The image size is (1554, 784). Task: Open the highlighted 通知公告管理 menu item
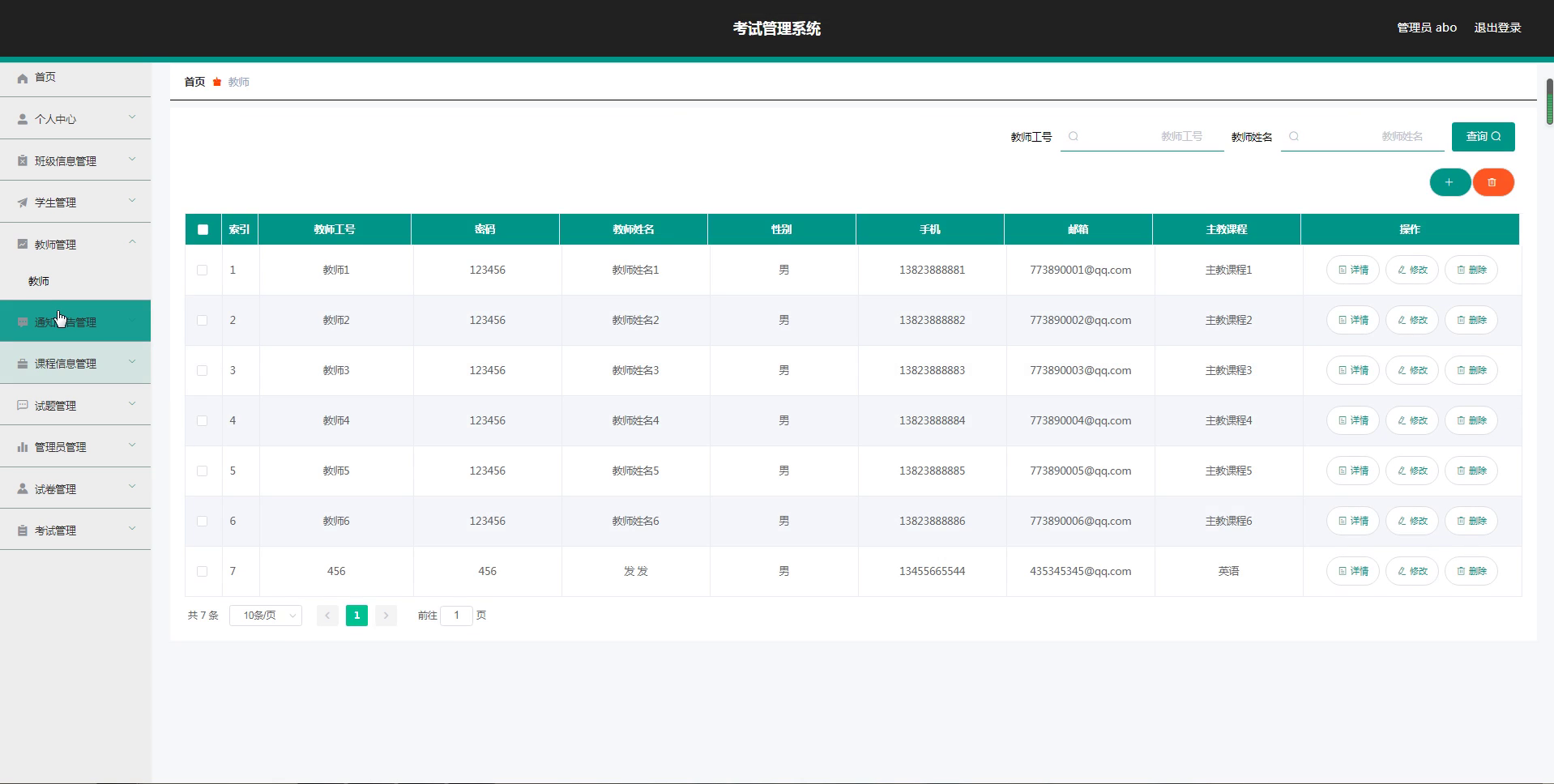(75, 322)
